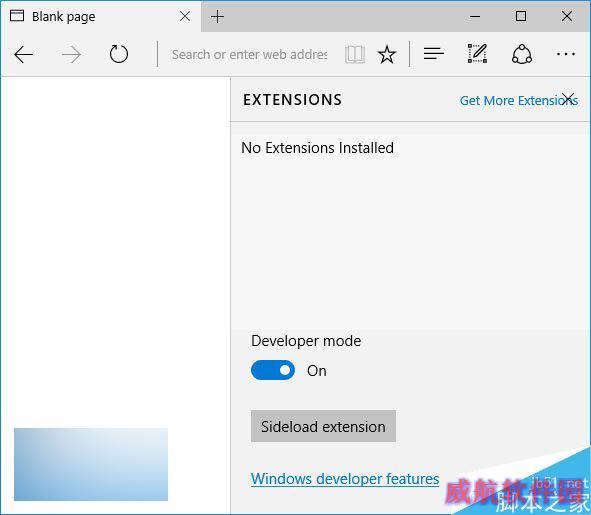Open a new tab with plus button
The height and width of the screenshot is (515, 591).
click(x=217, y=17)
